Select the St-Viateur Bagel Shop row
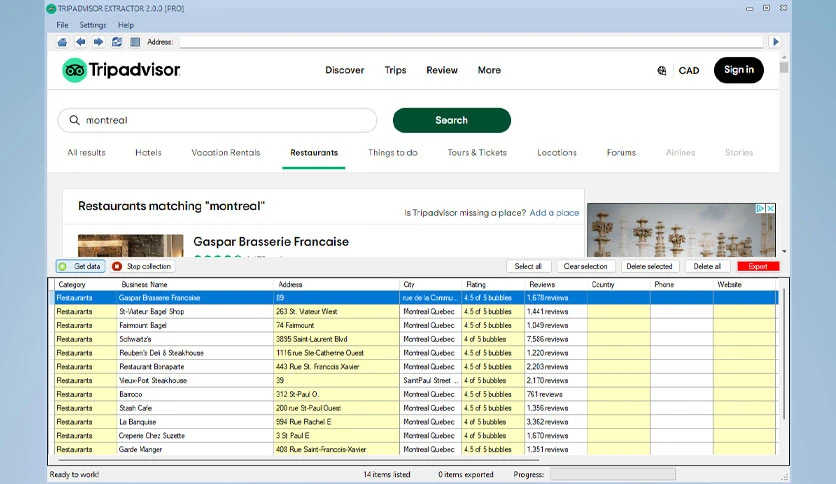This screenshot has height=484, width=836. pyautogui.click(x=415, y=311)
